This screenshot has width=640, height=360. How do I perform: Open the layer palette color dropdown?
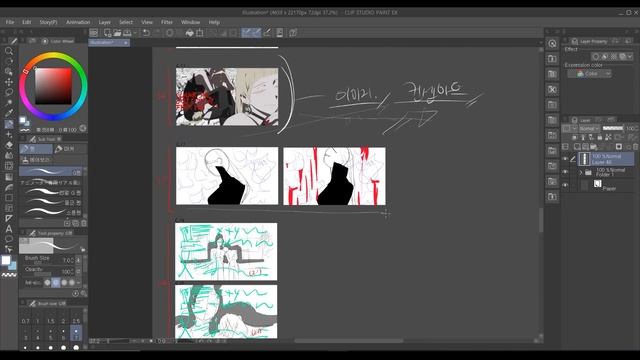[570, 129]
